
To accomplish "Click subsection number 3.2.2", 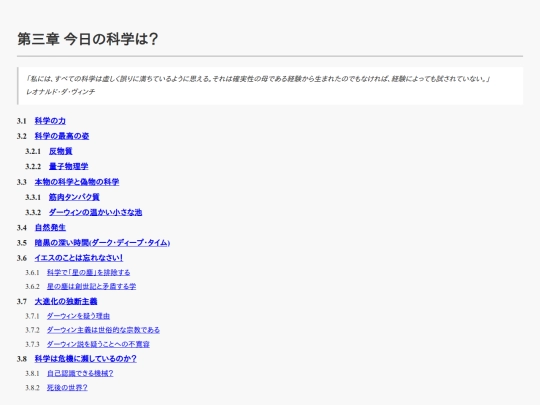I will [33, 167].
